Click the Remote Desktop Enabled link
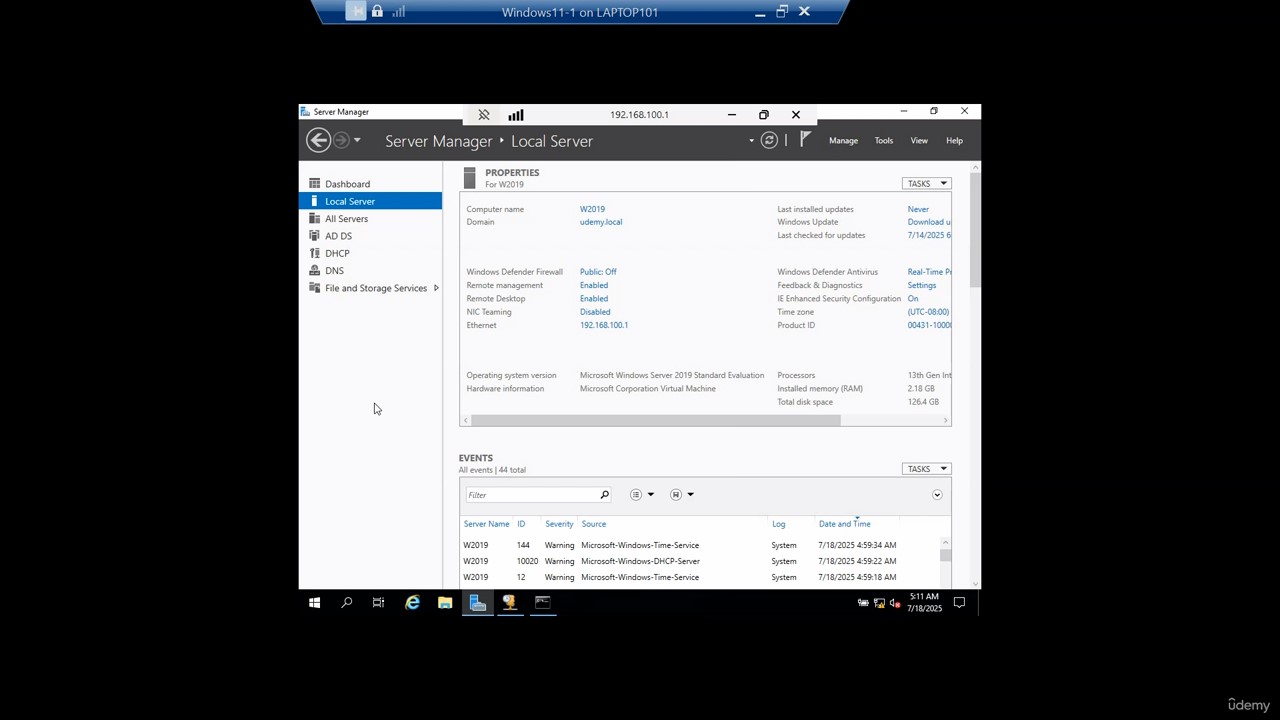This screenshot has width=1280, height=720. 594,299
